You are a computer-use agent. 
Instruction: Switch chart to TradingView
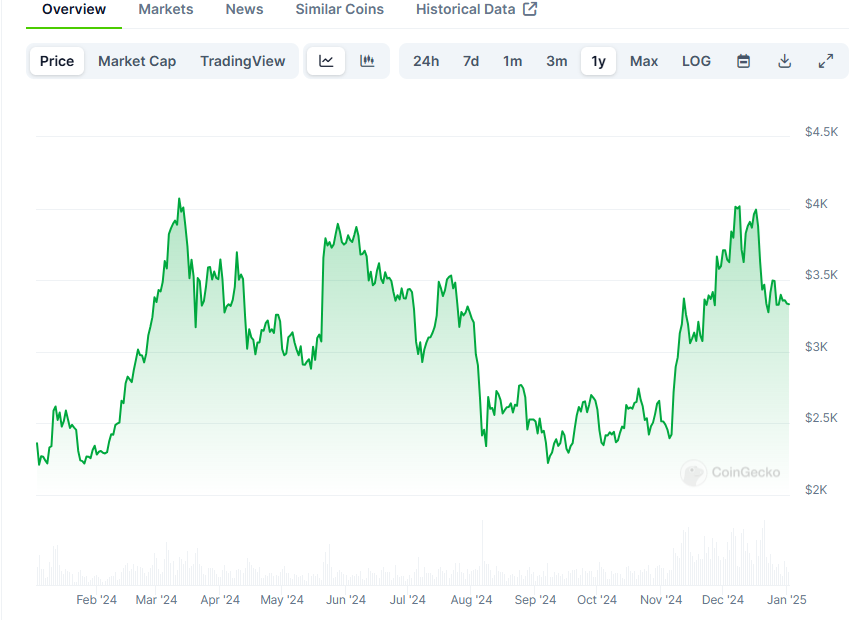tap(242, 61)
